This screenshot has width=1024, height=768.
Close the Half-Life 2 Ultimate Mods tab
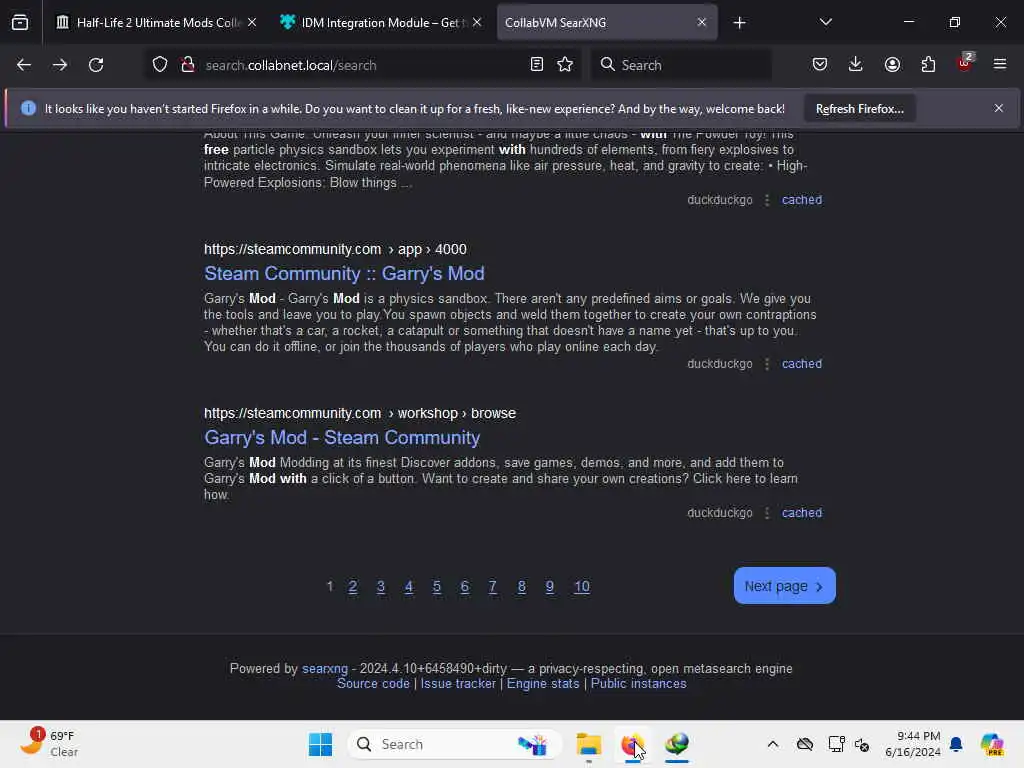pos(252,22)
